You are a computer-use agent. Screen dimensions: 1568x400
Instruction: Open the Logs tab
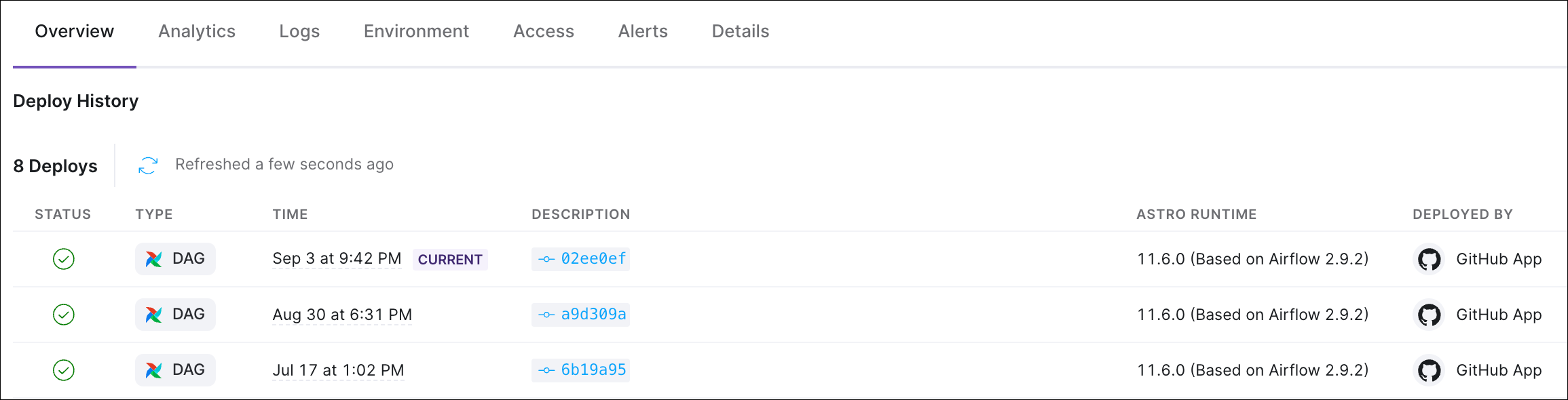299,31
